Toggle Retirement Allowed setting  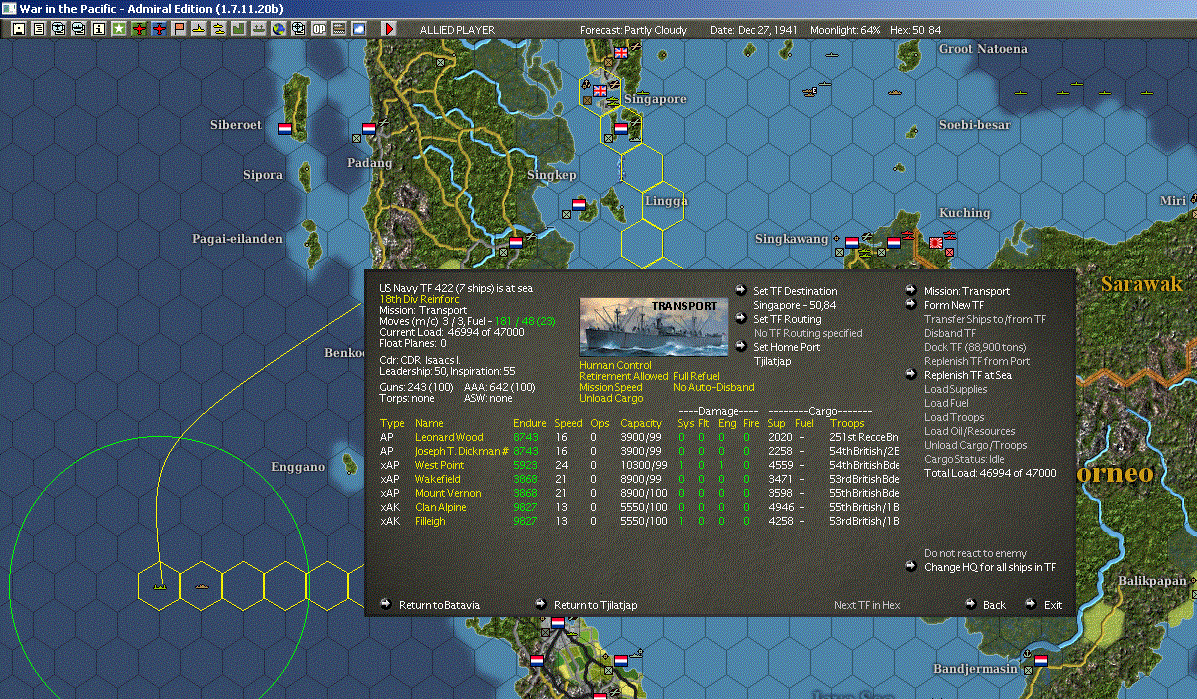point(624,376)
